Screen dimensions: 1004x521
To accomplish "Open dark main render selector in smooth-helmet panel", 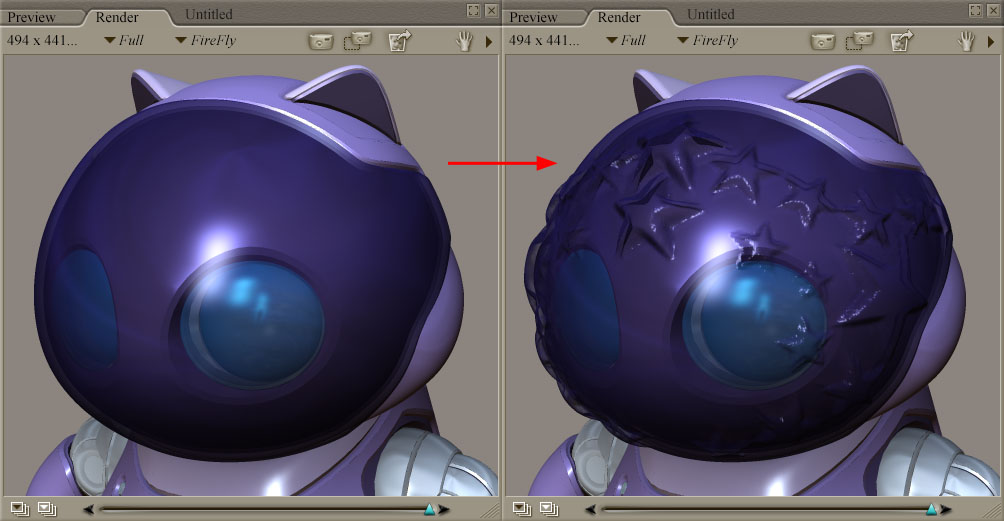I will [20, 509].
